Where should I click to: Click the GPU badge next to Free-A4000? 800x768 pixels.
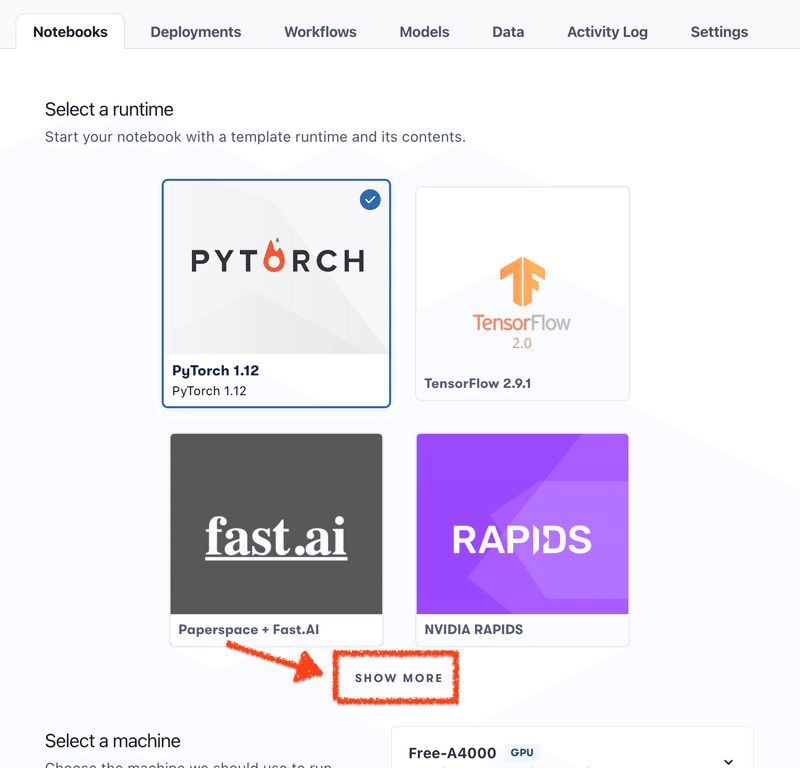pos(521,752)
